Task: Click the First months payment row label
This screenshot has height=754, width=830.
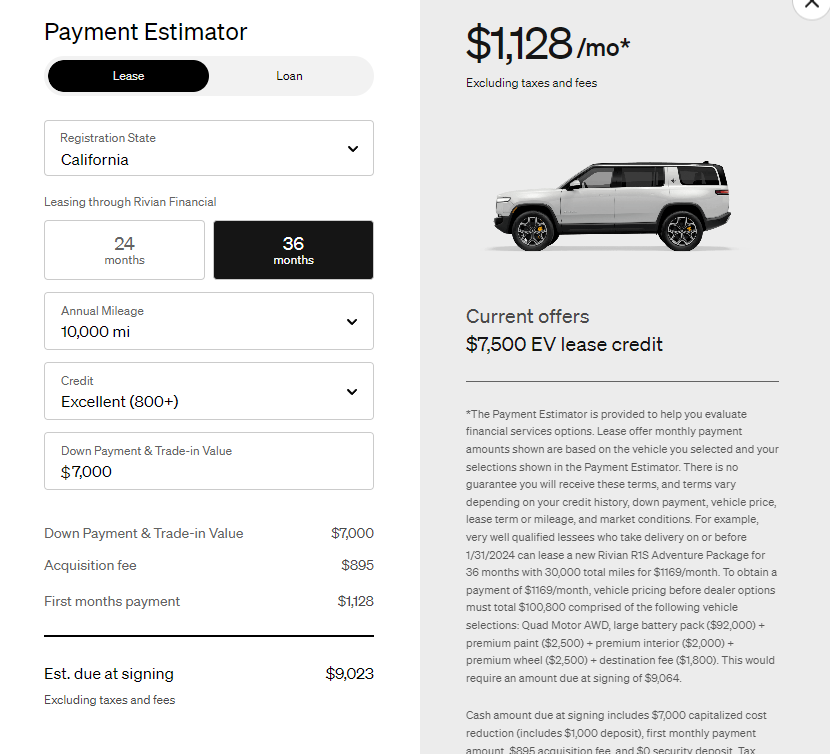Action: click(x=112, y=602)
